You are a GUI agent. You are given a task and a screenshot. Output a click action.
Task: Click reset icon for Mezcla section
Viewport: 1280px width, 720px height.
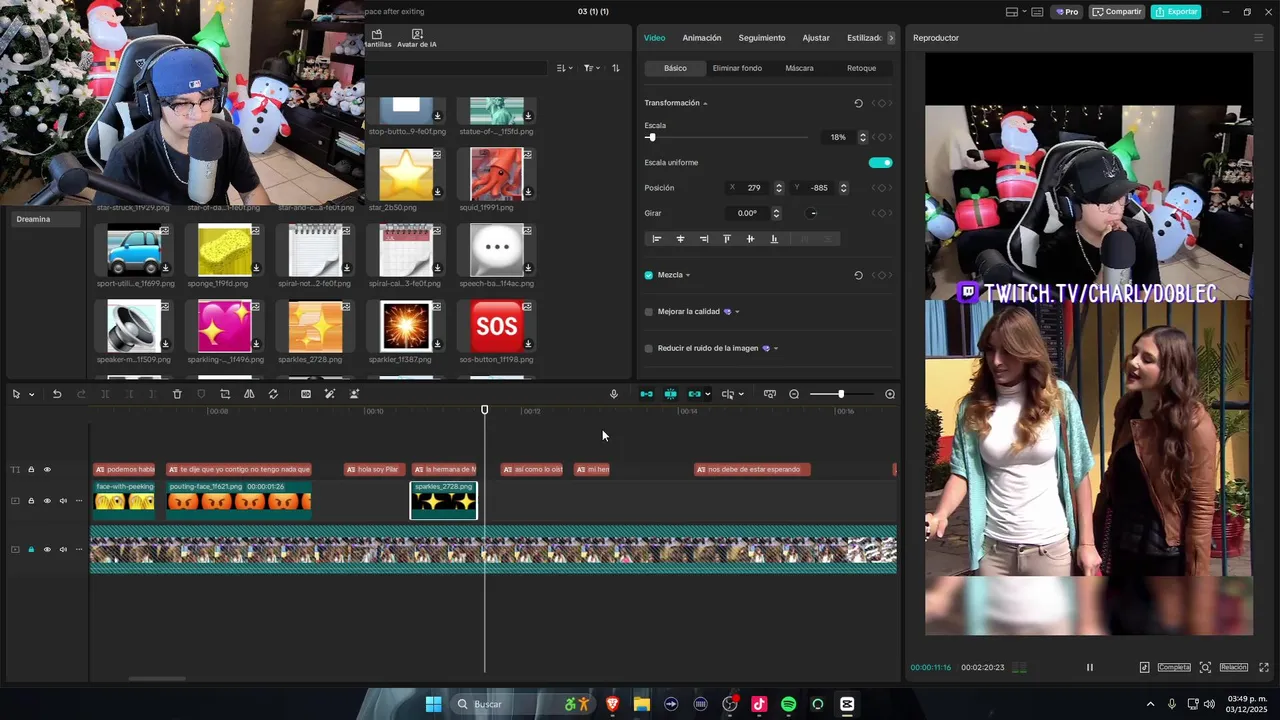(858, 275)
